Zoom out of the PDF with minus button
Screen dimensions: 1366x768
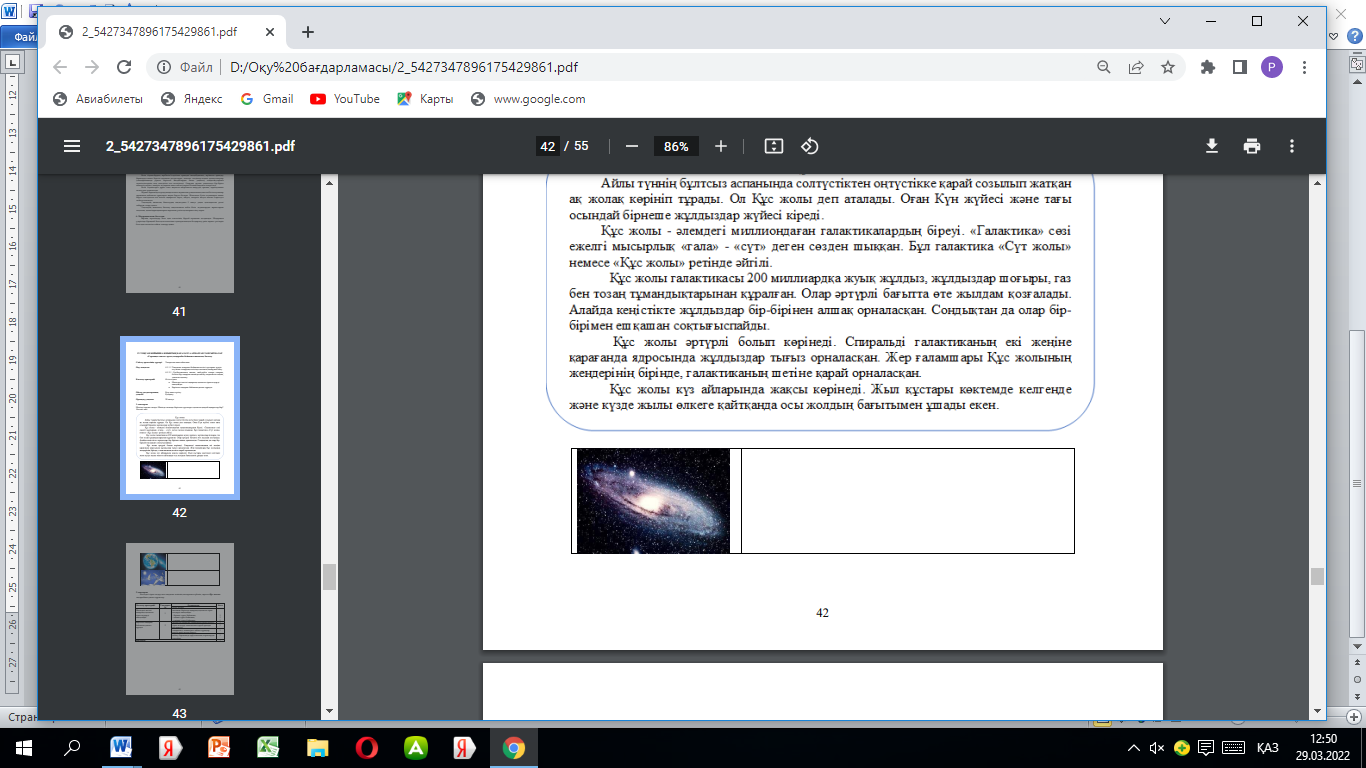coord(631,146)
